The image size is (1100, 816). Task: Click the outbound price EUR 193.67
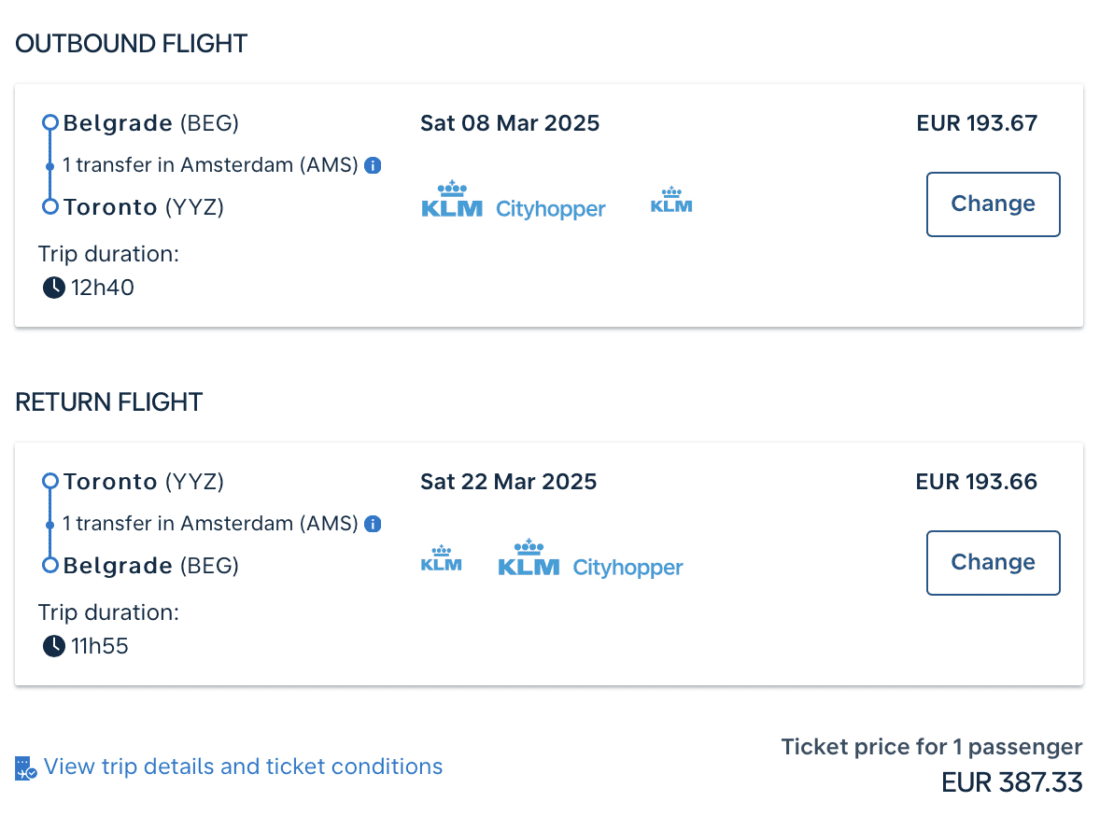point(976,123)
